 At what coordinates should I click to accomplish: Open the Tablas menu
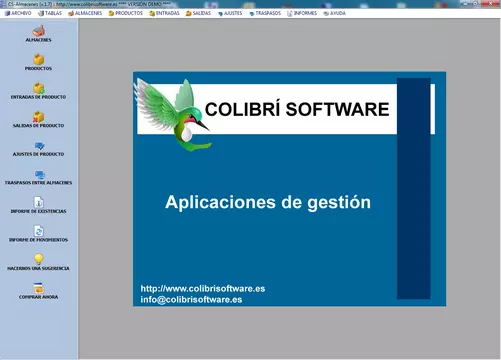pos(50,13)
